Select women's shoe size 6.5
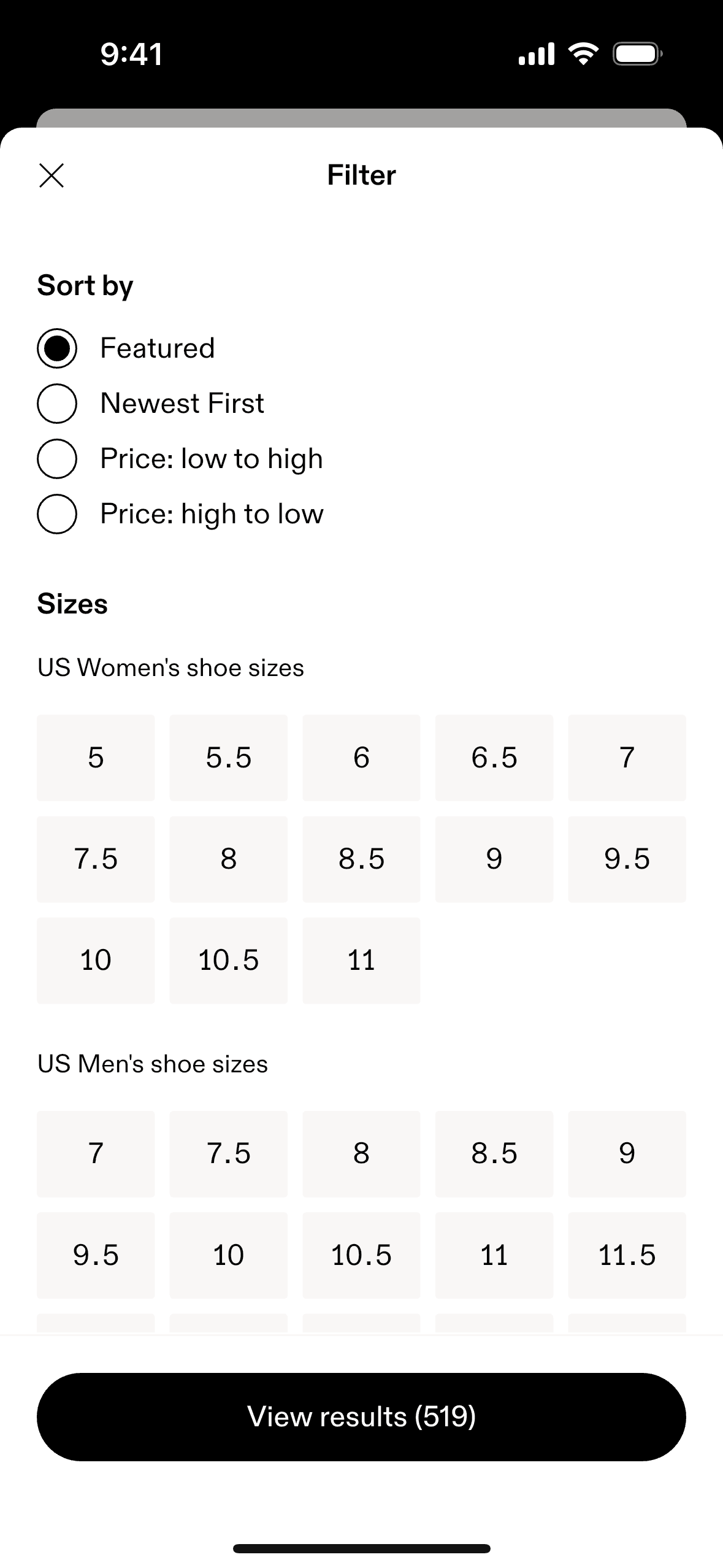This screenshot has height=1568, width=723. pos(494,758)
